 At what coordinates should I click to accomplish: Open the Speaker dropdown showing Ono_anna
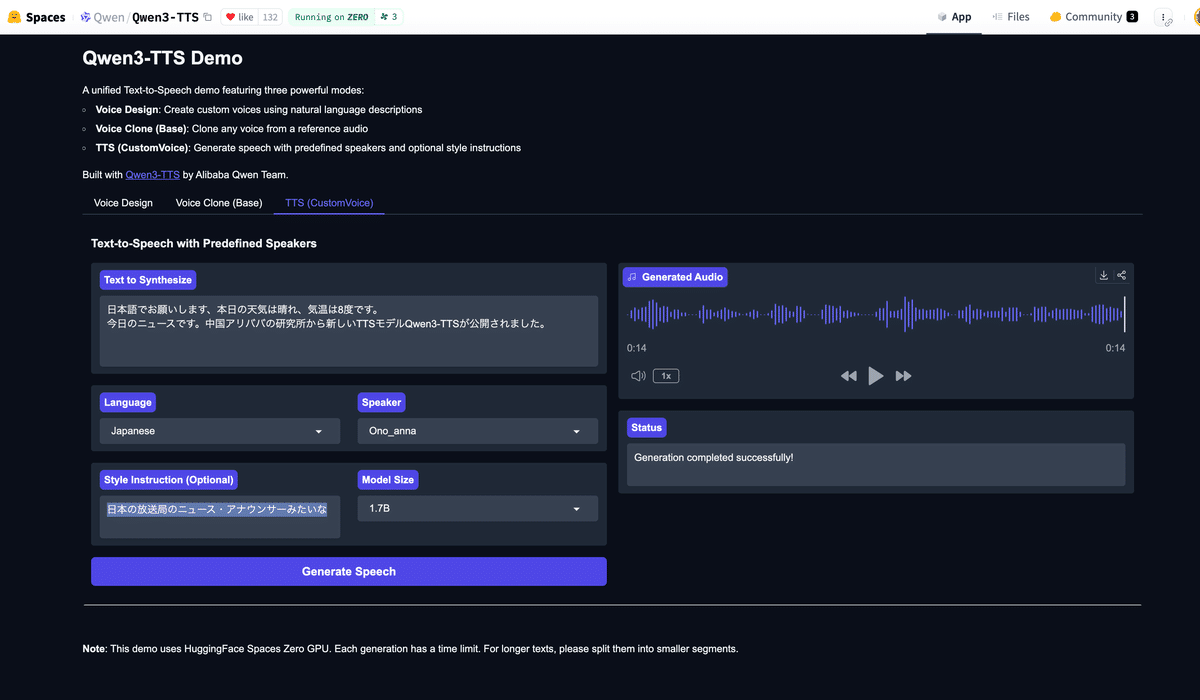(477, 431)
